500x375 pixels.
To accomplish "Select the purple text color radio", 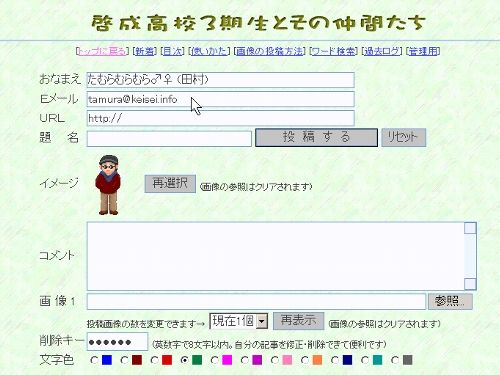I will pos(245,360).
